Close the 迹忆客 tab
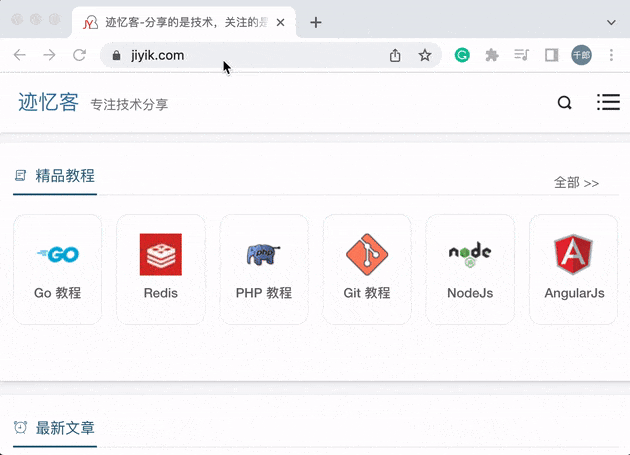 pos(280,23)
